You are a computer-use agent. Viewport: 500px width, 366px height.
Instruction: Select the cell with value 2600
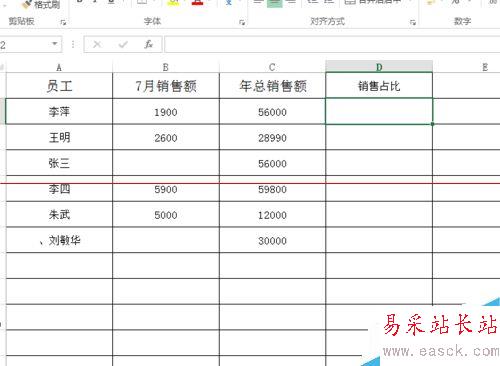166,137
